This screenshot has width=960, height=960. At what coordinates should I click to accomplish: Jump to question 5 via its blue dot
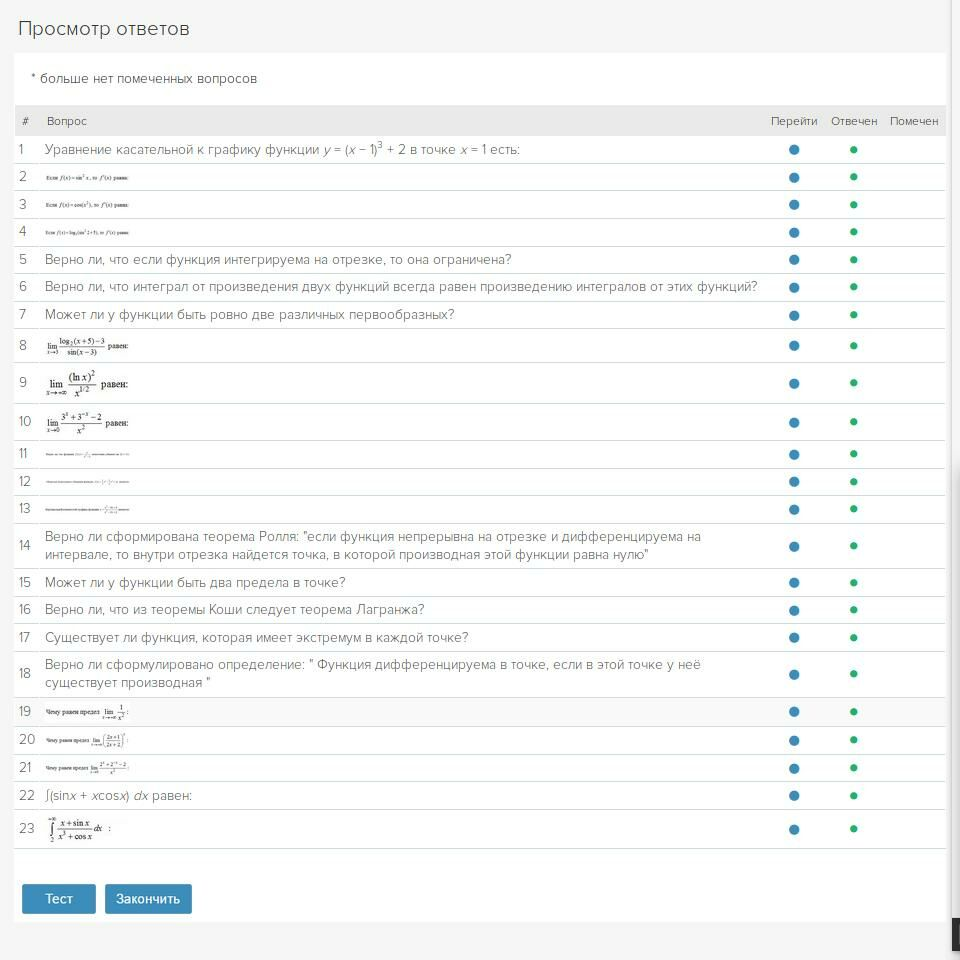(794, 260)
